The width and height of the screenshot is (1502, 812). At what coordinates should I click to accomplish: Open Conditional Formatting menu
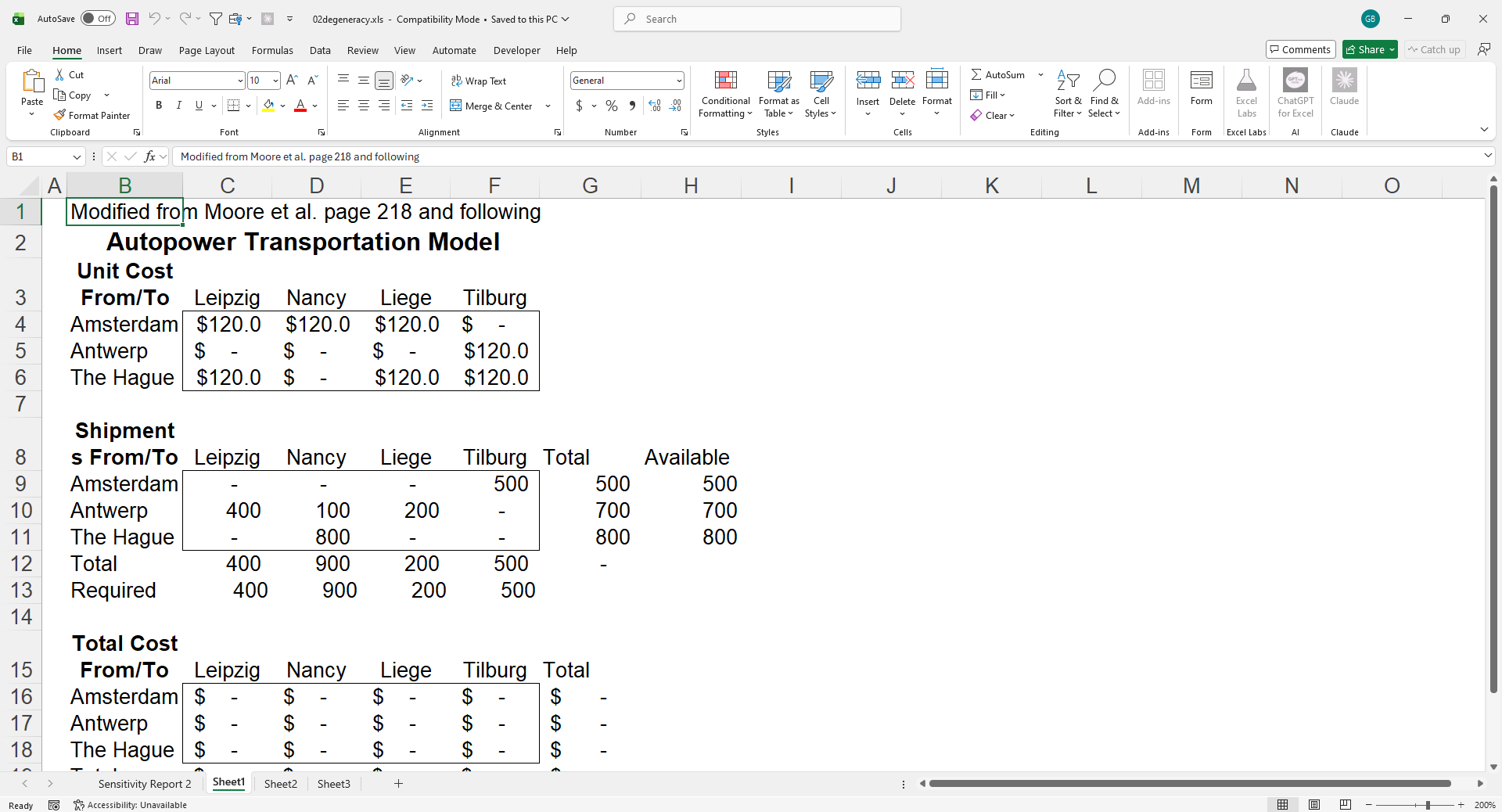725,94
